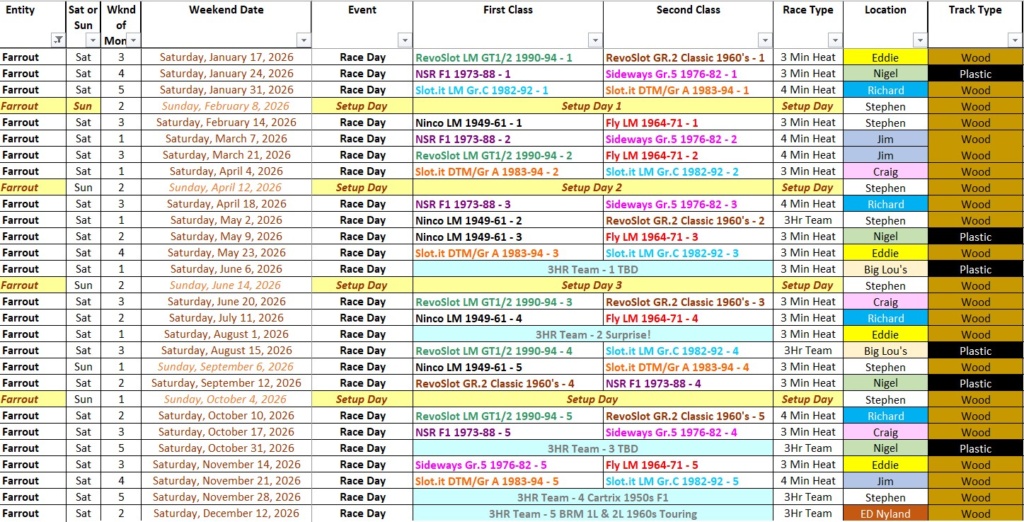Expand the First Class filter dropdown

point(594,41)
